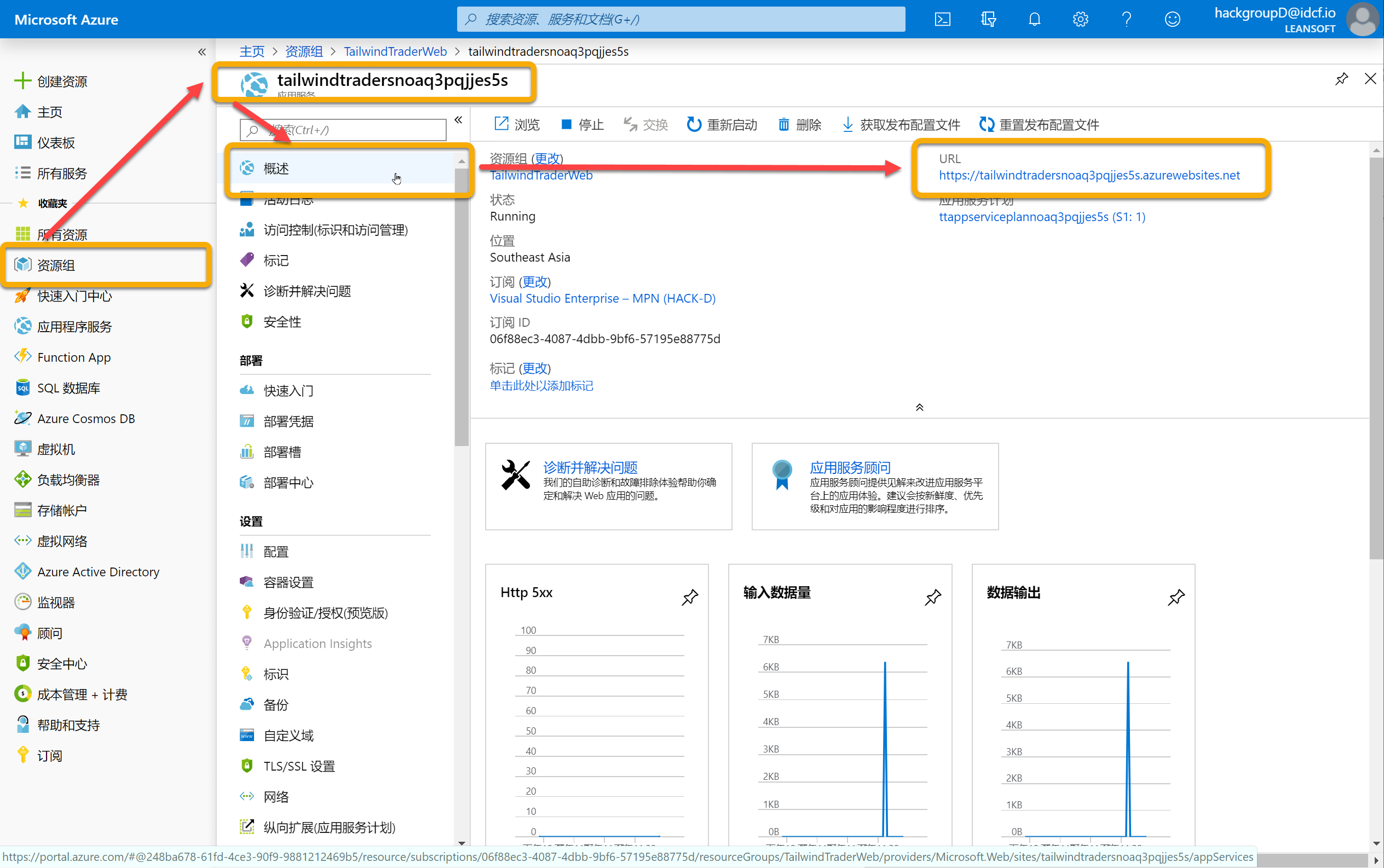
Task: Open the ttappserviceplannoaq3pqjjes5s plan link
Action: (1042, 217)
